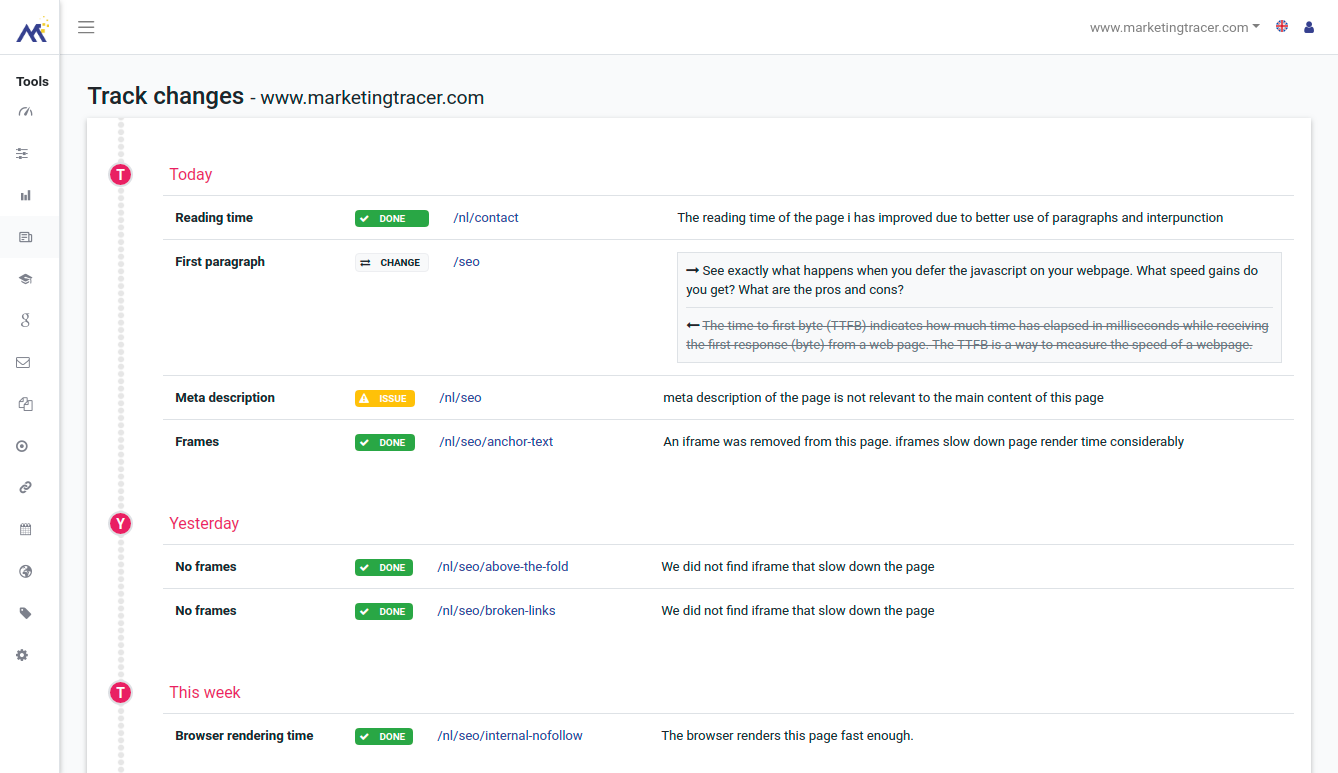
Task: Open the gear settings in sidebar
Action: (x=22, y=655)
